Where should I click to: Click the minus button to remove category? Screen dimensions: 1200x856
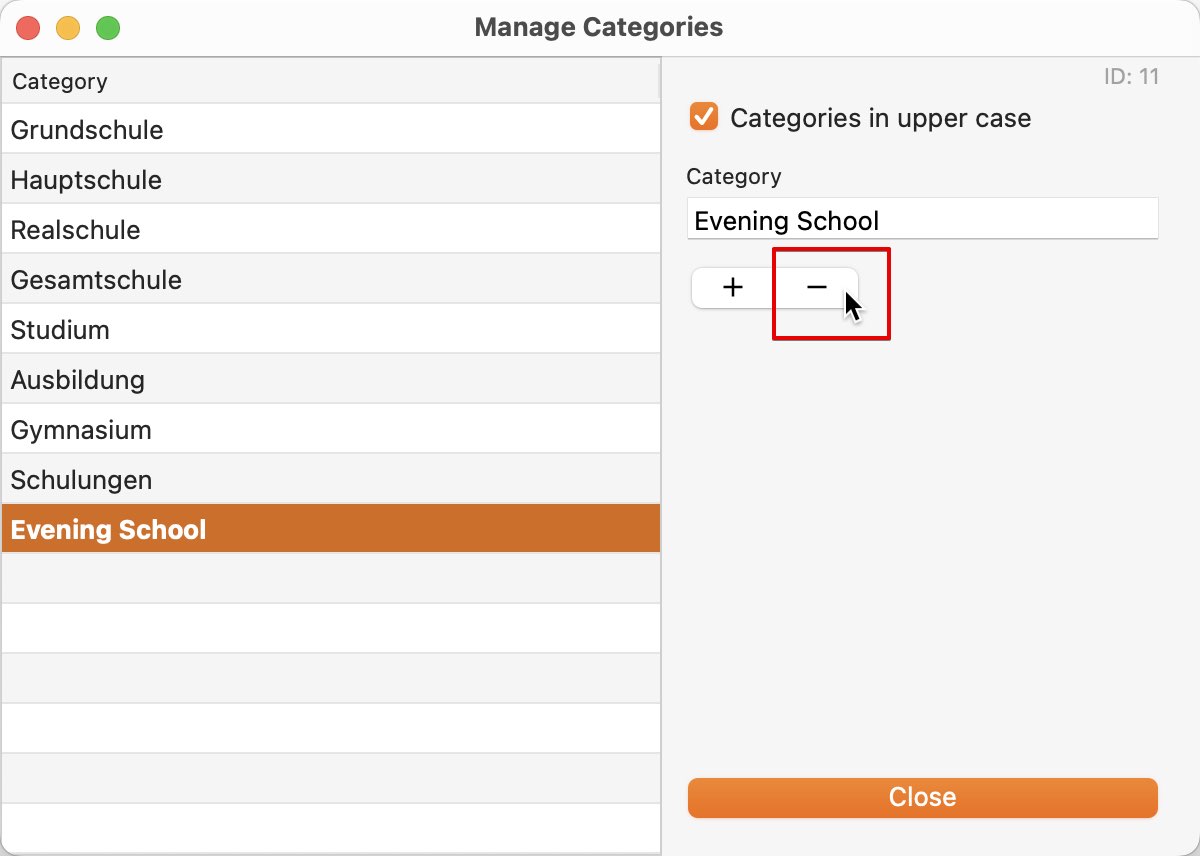click(x=816, y=288)
